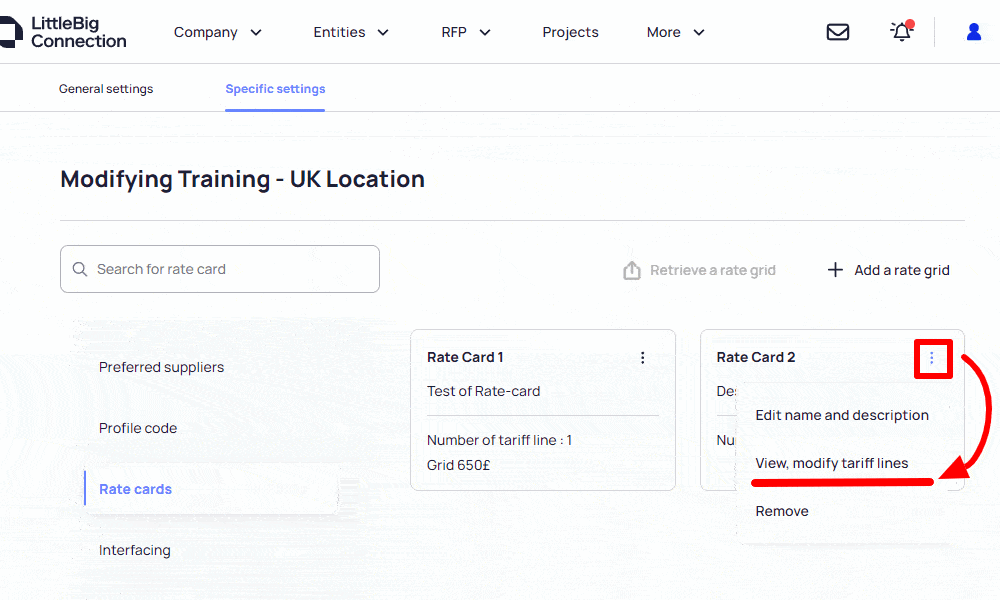Screen dimensions: 1000x600
Task: Select Remove from the context menu
Action: click(x=781, y=510)
